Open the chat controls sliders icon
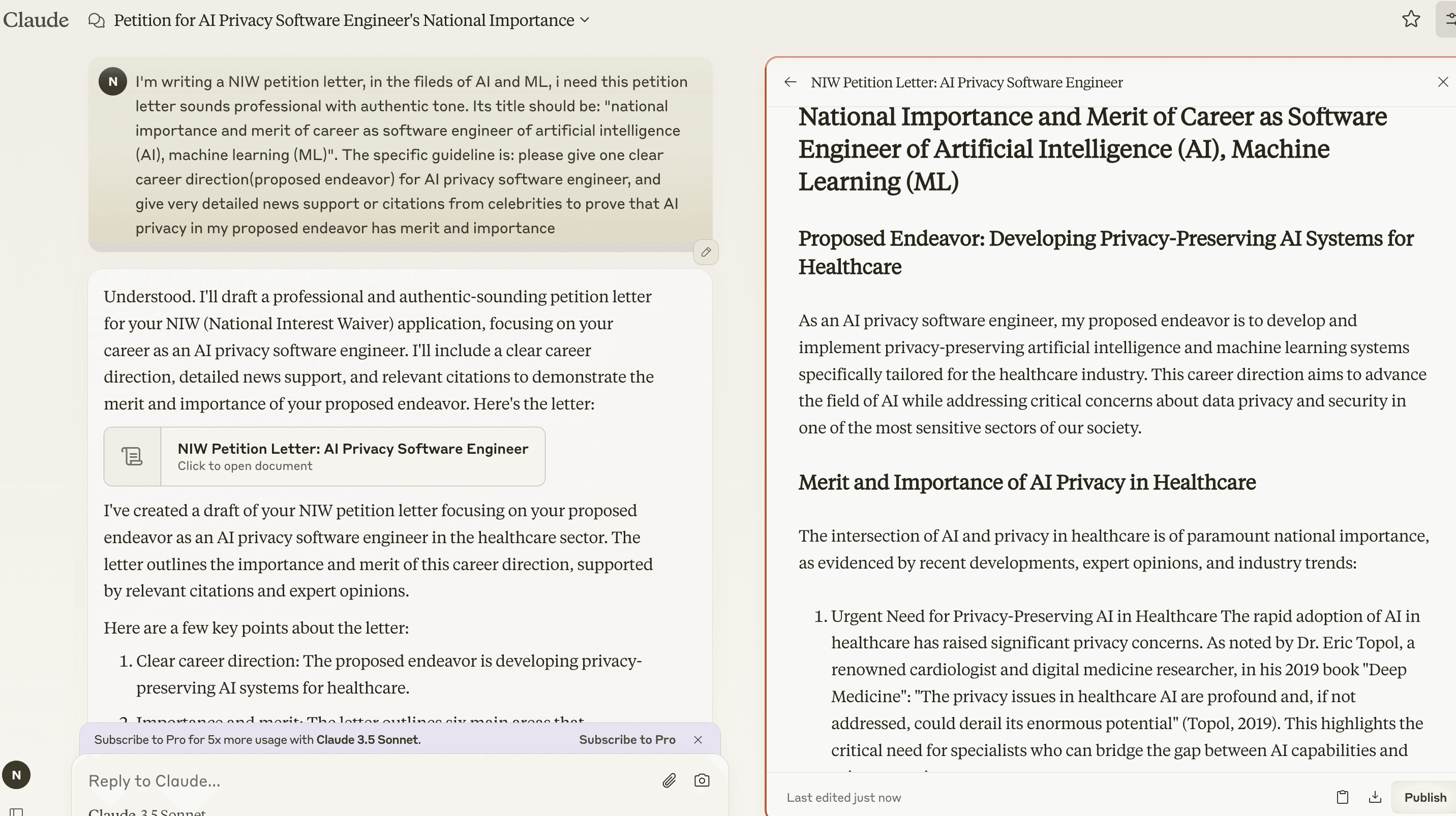The height and width of the screenshot is (816, 1456). 1449,19
